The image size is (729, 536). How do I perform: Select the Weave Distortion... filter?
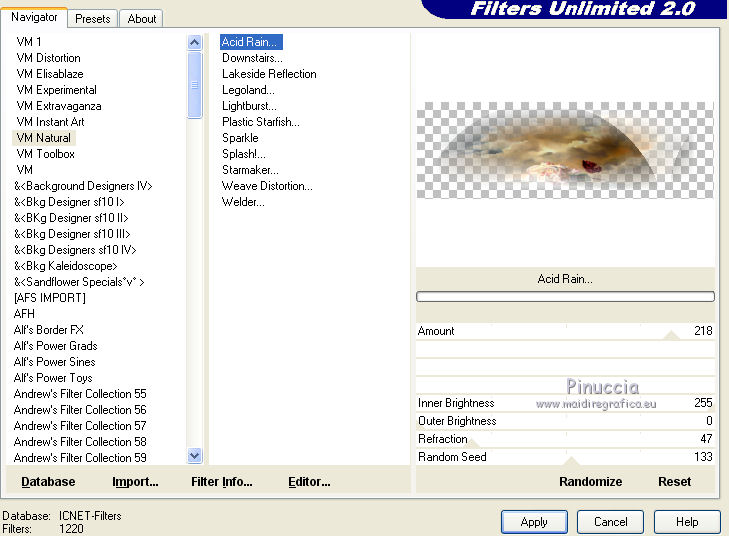point(267,186)
